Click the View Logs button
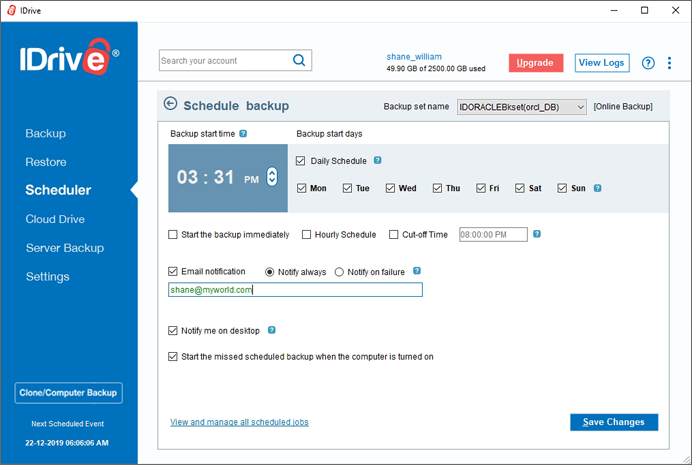Image resolution: width=692 pixels, height=465 pixels. tap(602, 63)
